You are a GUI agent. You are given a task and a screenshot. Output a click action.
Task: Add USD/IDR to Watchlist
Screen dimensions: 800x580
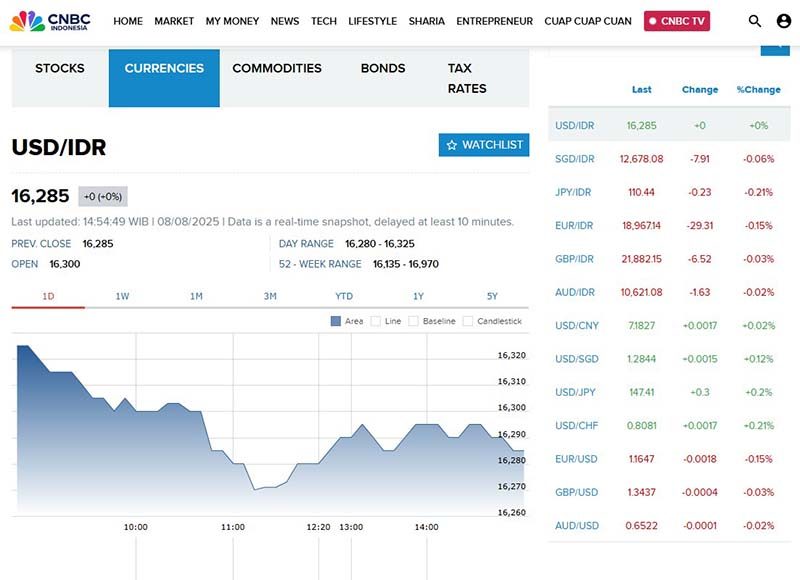point(484,145)
